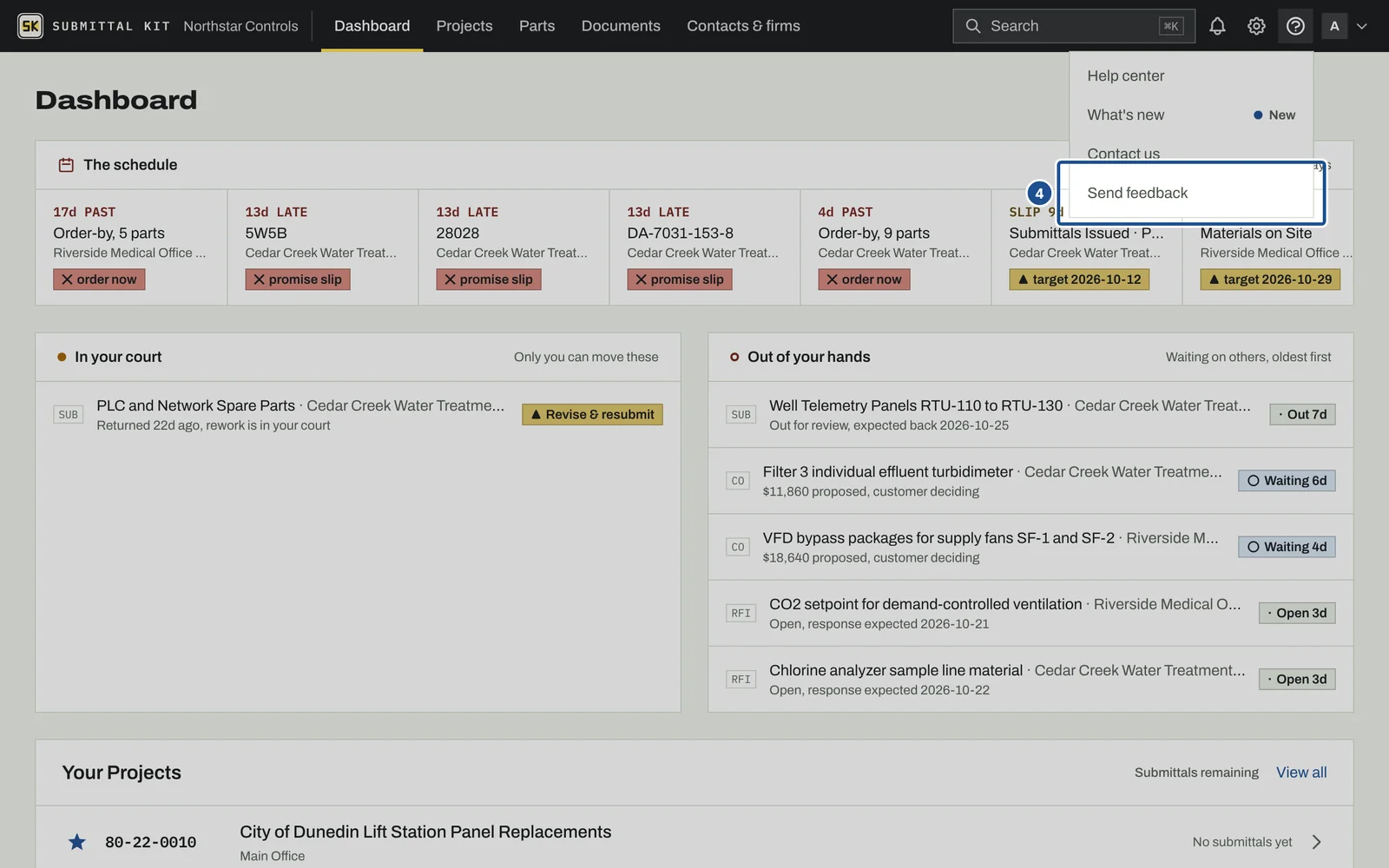
Task: Open the settings gear
Action: 1256,26
